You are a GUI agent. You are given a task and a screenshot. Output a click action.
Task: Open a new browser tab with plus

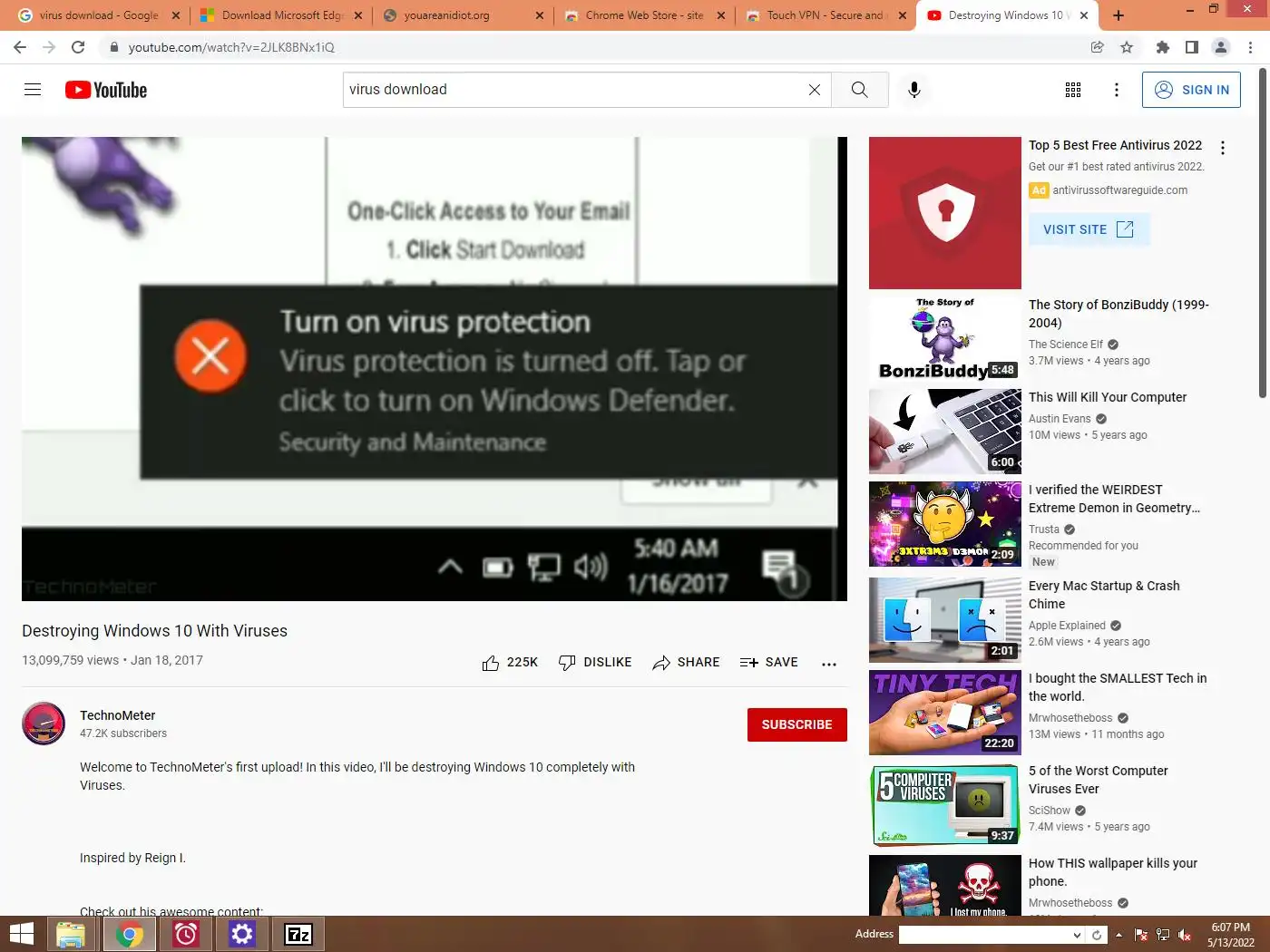[1119, 15]
